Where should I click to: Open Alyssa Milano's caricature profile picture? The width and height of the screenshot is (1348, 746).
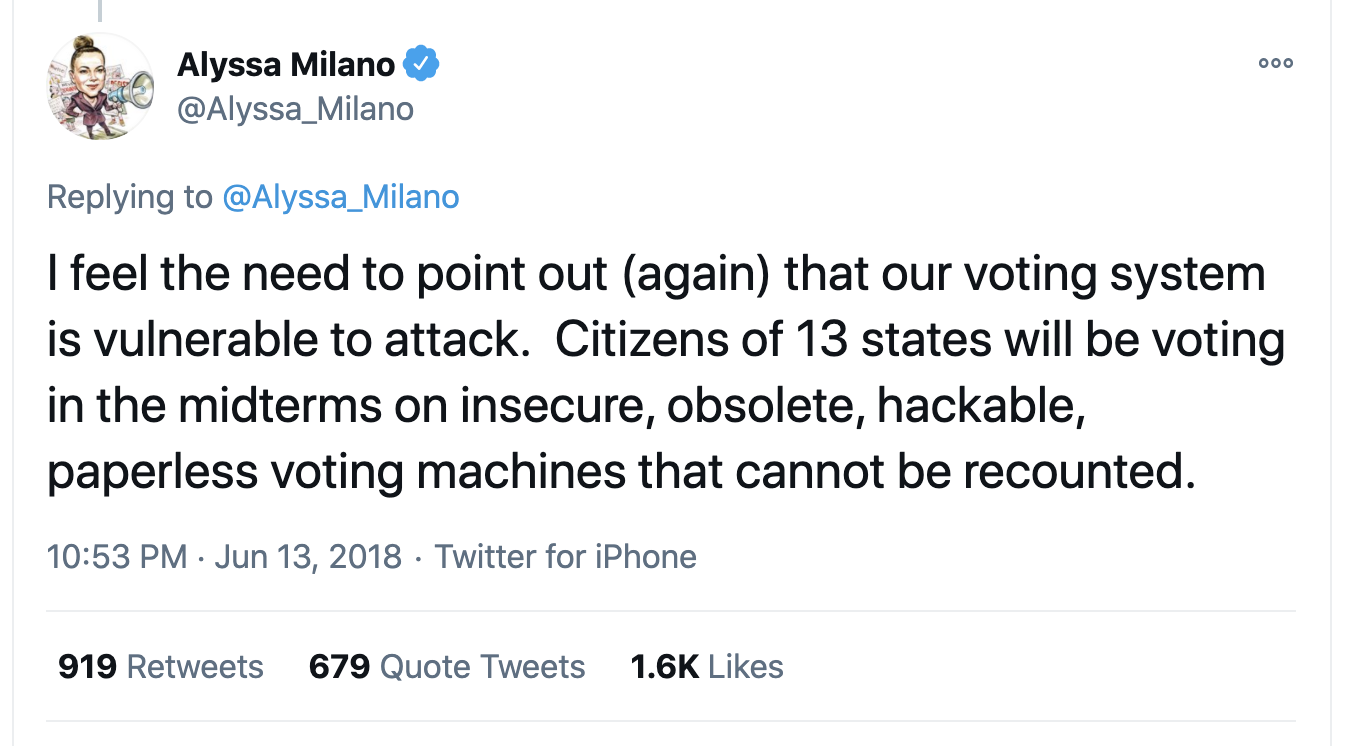point(100,87)
